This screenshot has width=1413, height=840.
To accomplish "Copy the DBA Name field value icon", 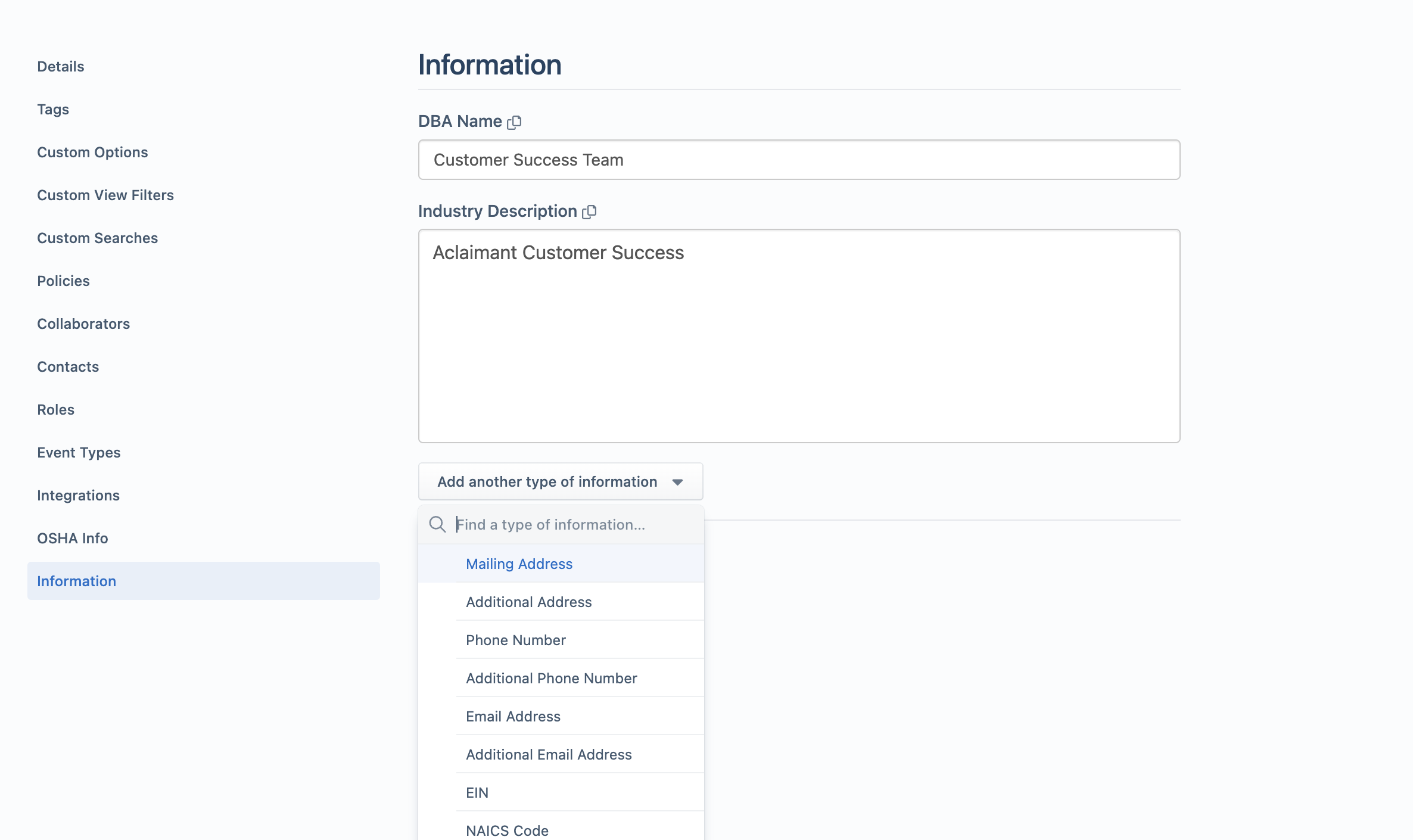I will pyautogui.click(x=514, y=122).
